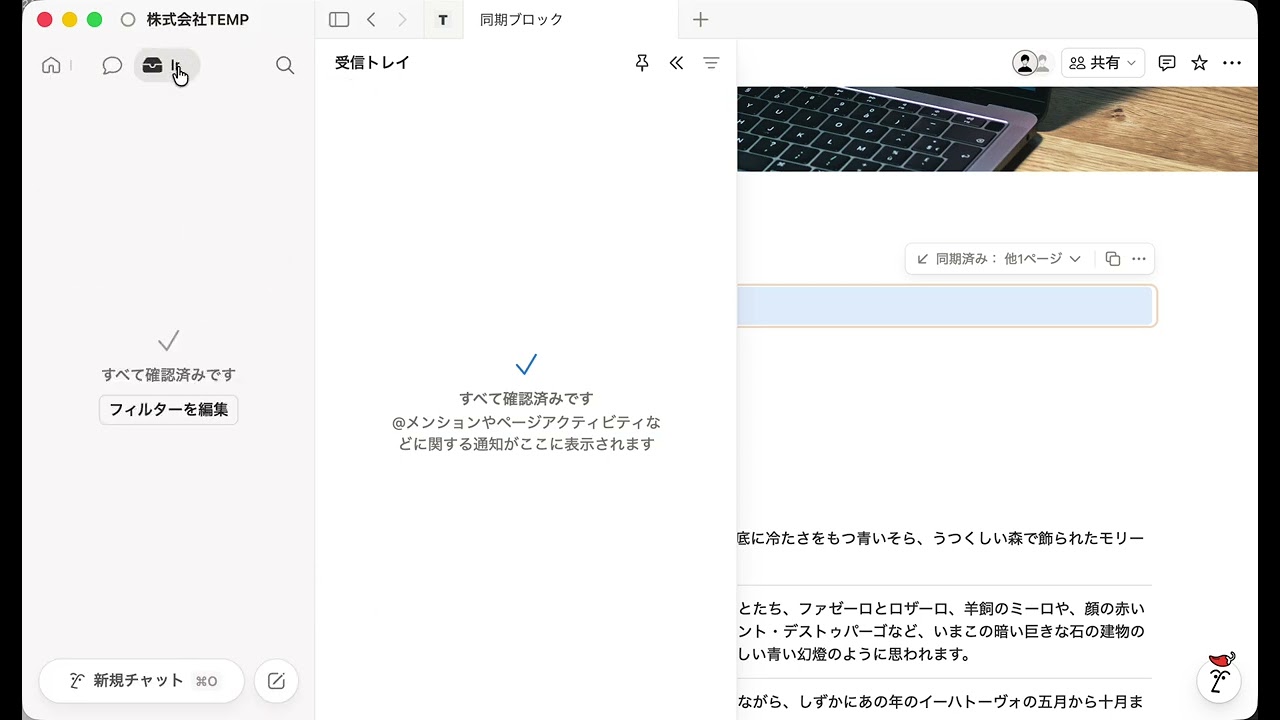This screenshot has height=720, width=1280.
Task: Switch to the 同期ブロック tab
Action: [x=570, y=20]
